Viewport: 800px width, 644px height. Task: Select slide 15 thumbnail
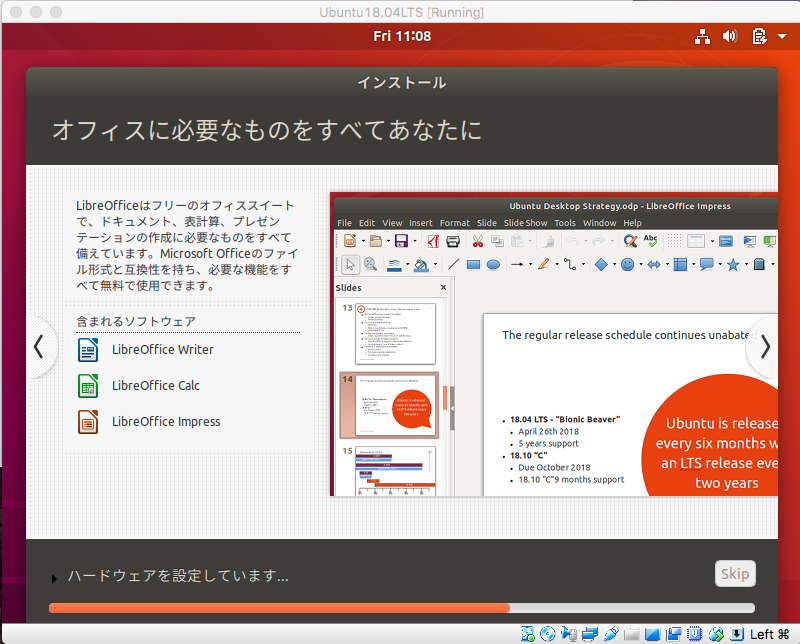(396, 472)
